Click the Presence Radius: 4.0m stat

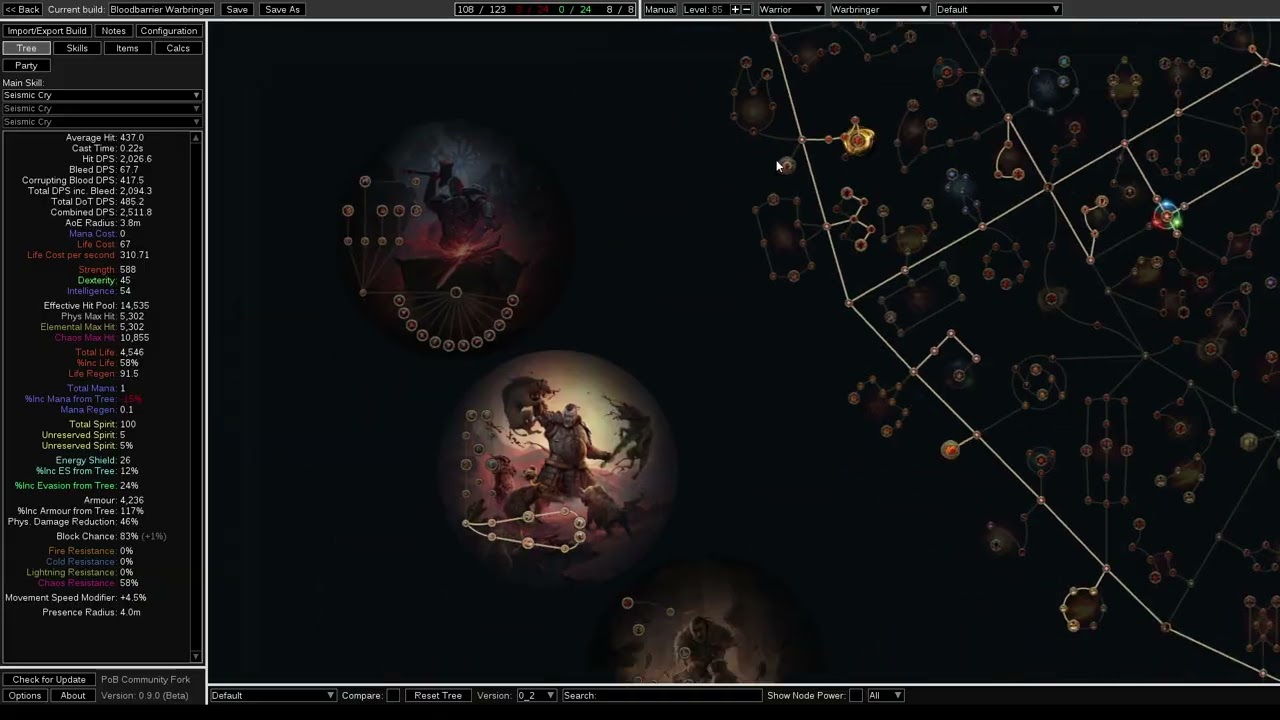[x=91, y=612]
